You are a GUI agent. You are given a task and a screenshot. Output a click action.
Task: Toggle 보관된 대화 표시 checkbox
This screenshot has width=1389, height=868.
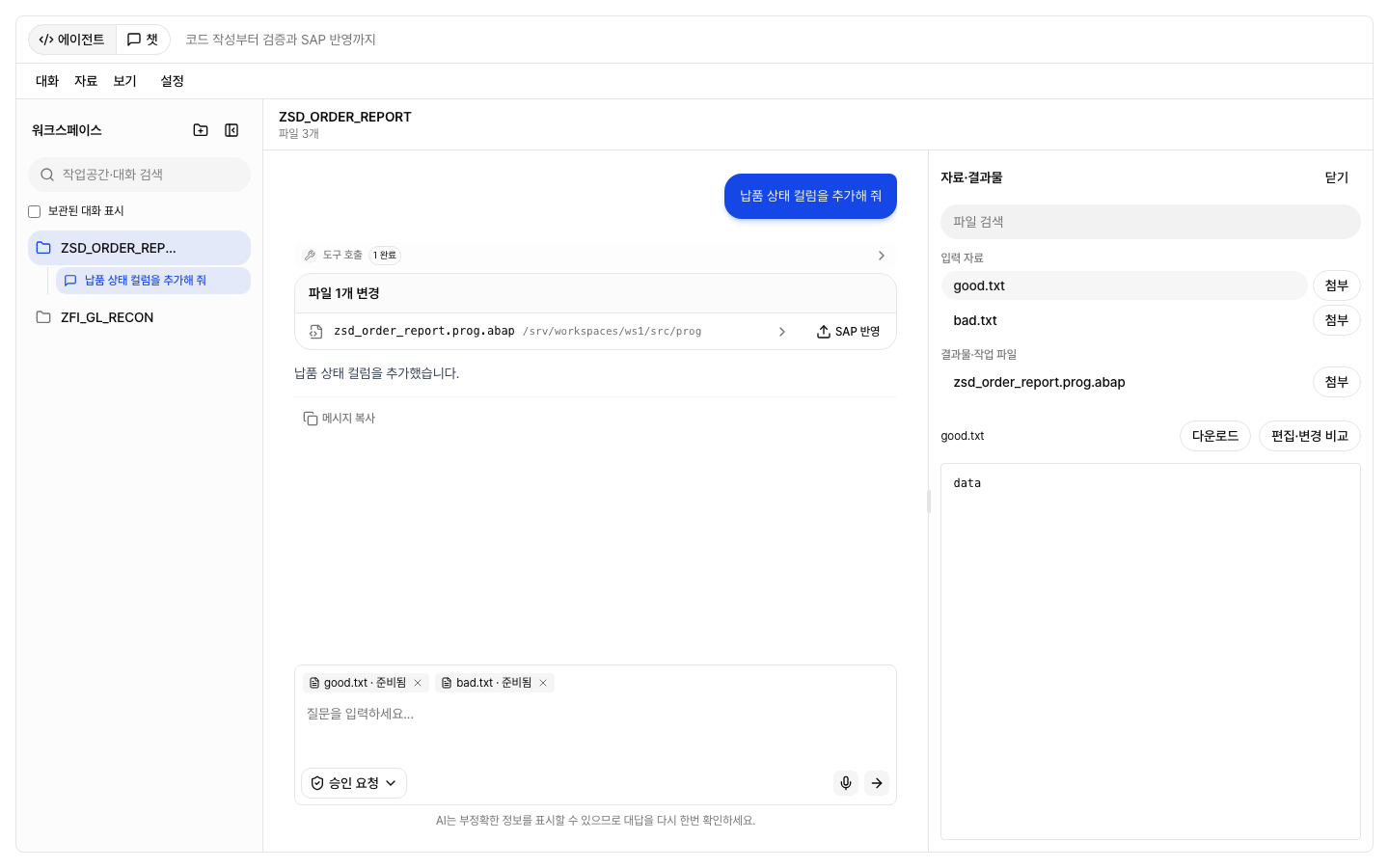[35, 211]
